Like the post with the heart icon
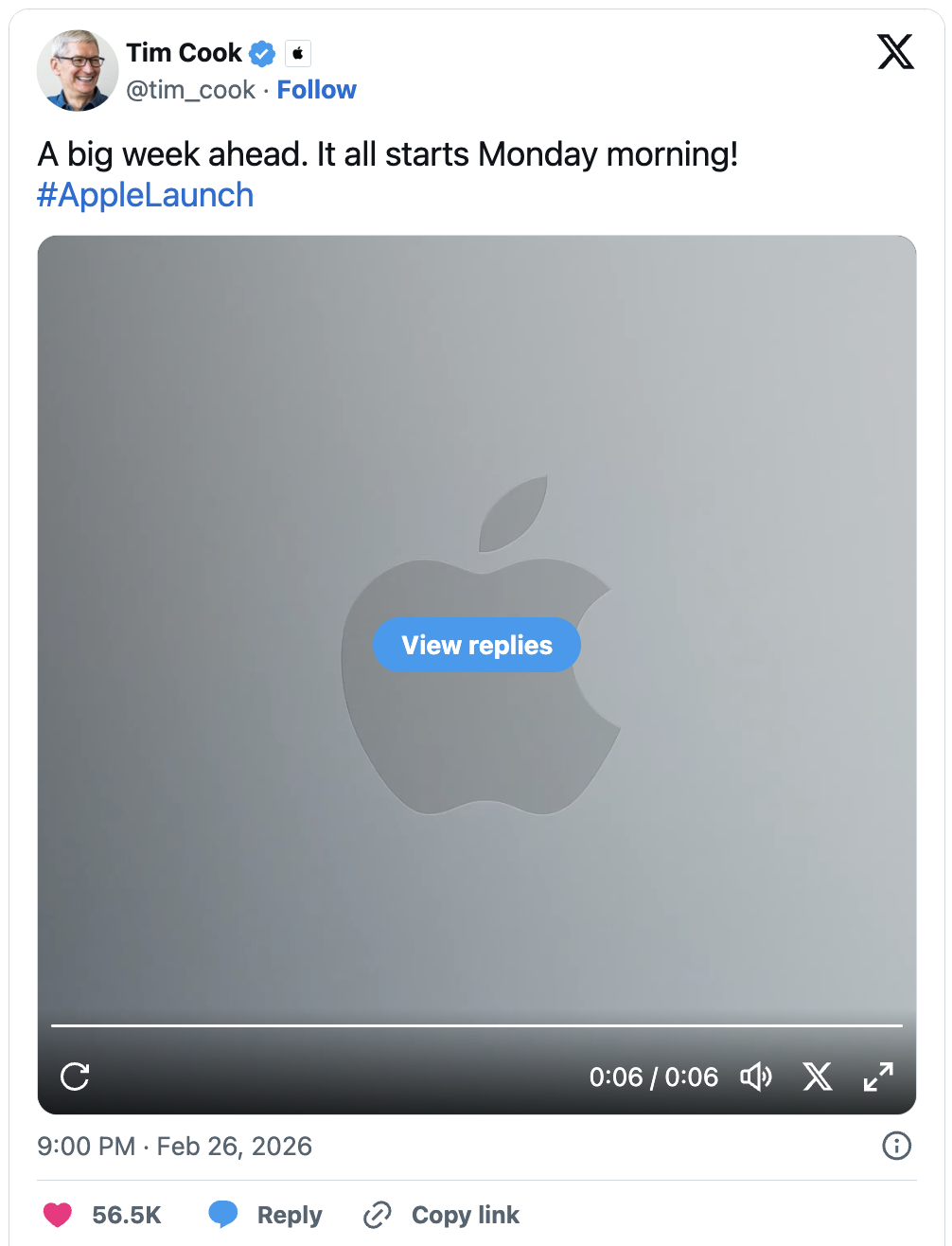The image size is (952, 1246). tap(58, 1215)
